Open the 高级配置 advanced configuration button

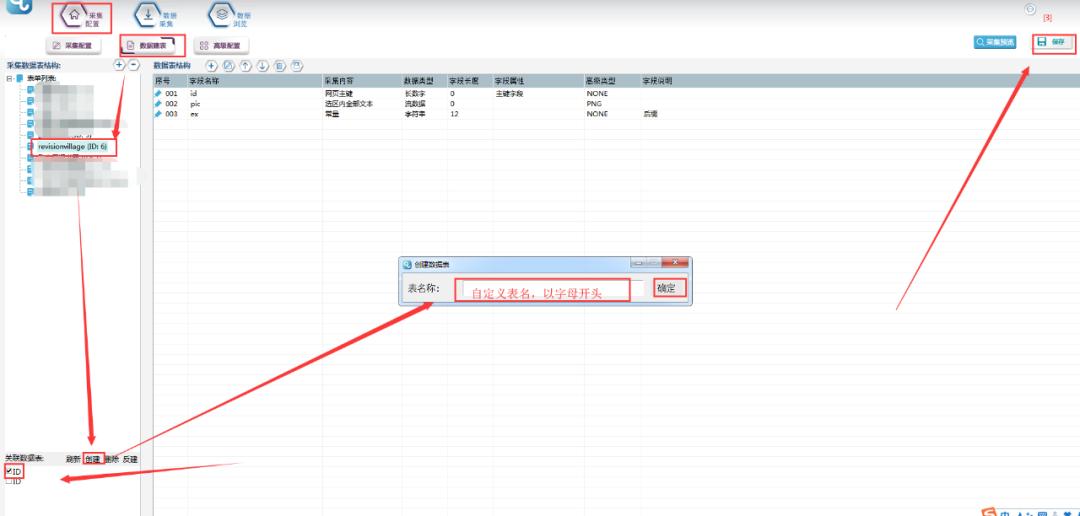click(x=219, y=45)
